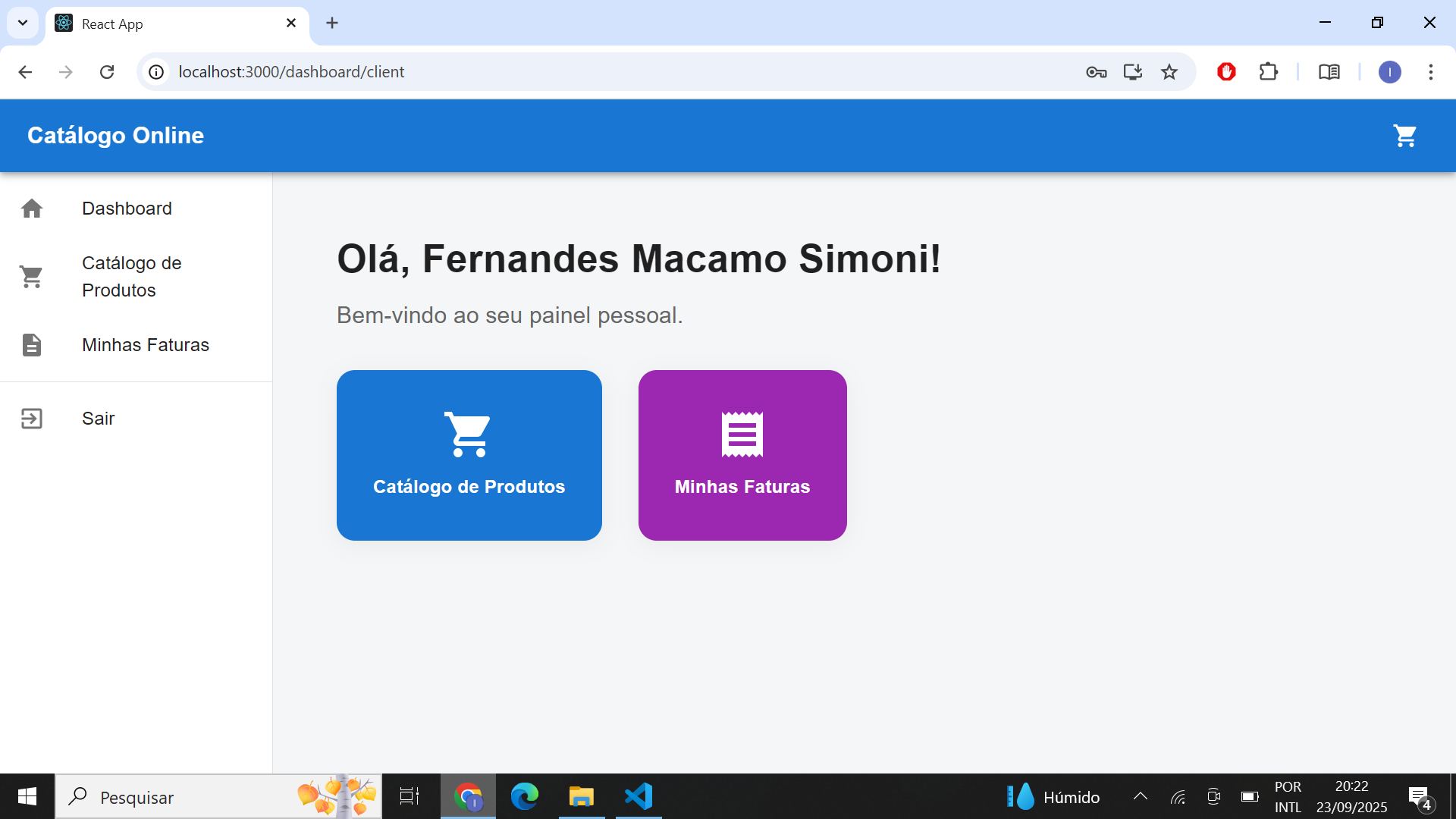This screenshot has width=1456, height=819.
Task: Select Minhas Faturas in sidebar menu
Action: click(x=146, y=345)
